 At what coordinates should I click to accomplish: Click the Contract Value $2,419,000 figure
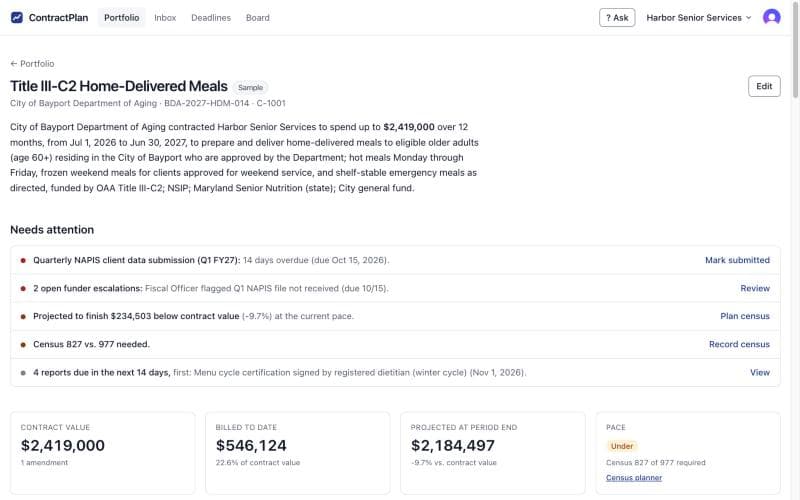63,445
